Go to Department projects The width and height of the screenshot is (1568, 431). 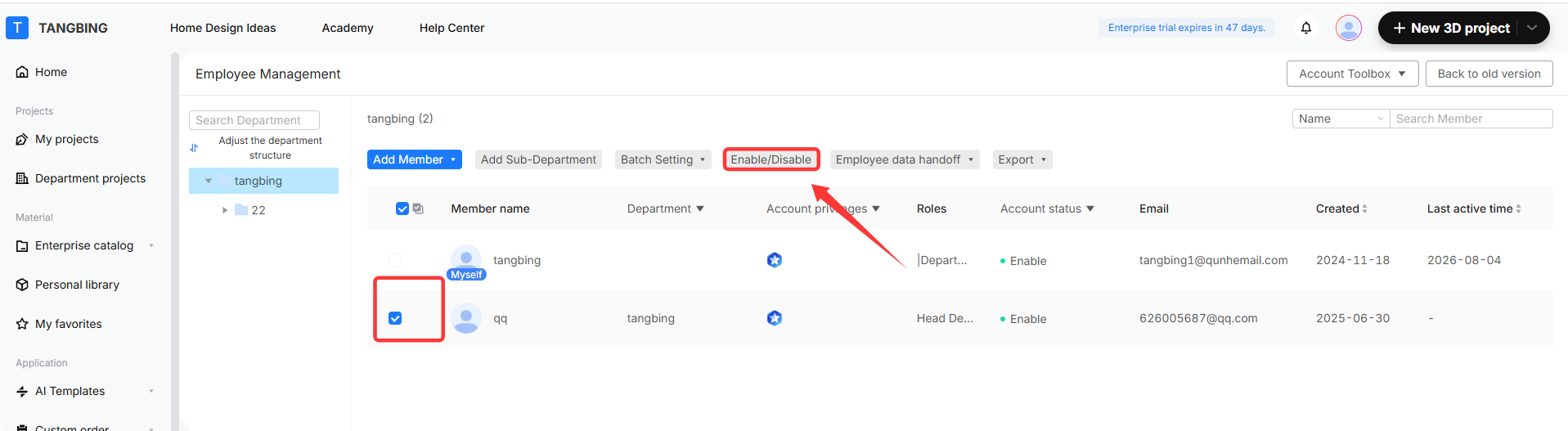(x=90, y=178)
